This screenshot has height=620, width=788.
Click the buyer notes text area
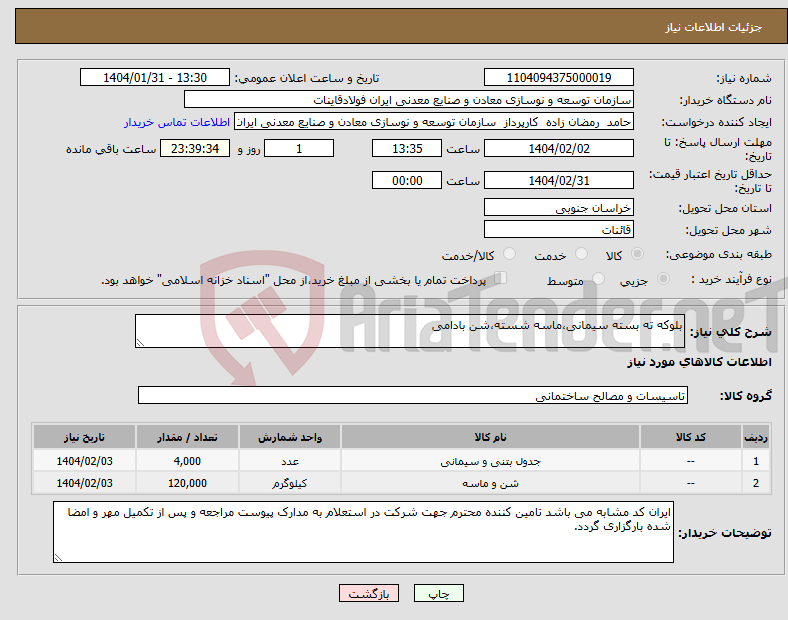click(363, 532)
